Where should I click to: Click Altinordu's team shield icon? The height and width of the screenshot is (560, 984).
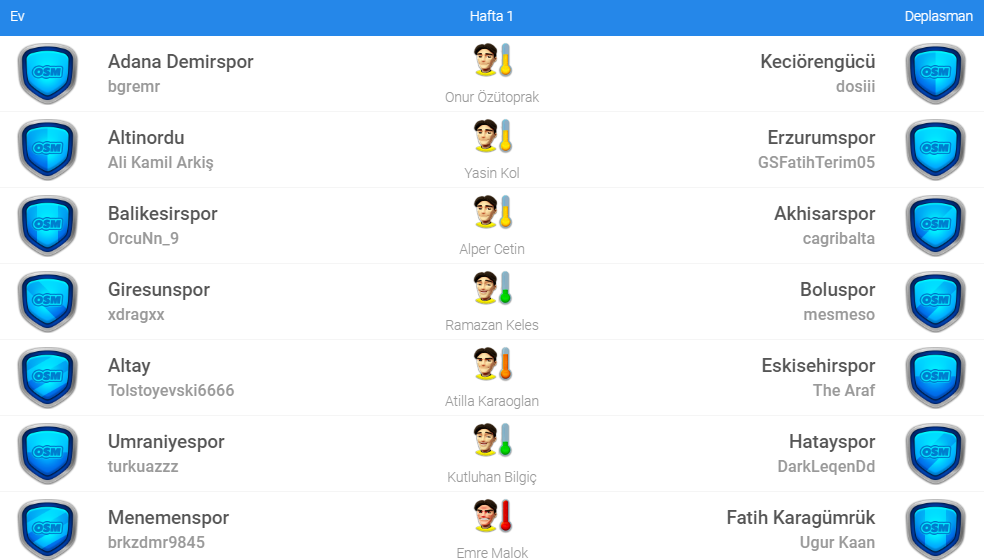coord(47,149)
